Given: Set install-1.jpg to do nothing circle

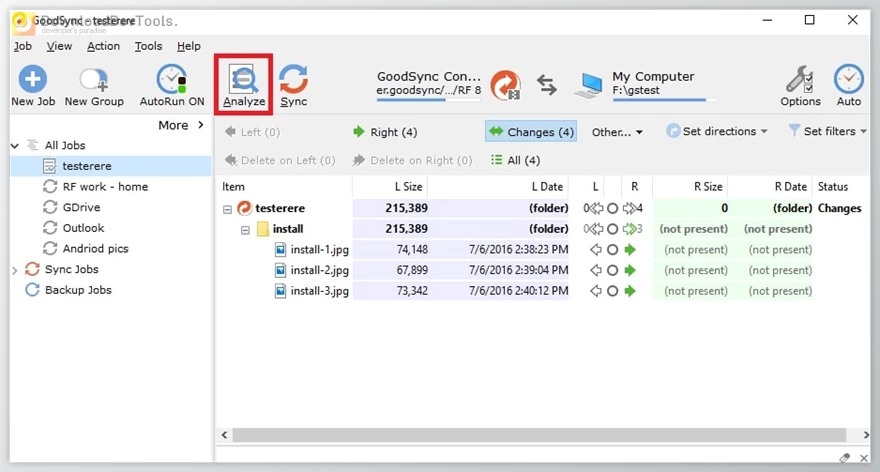Looking at the screenshot, I should point(612,250).
